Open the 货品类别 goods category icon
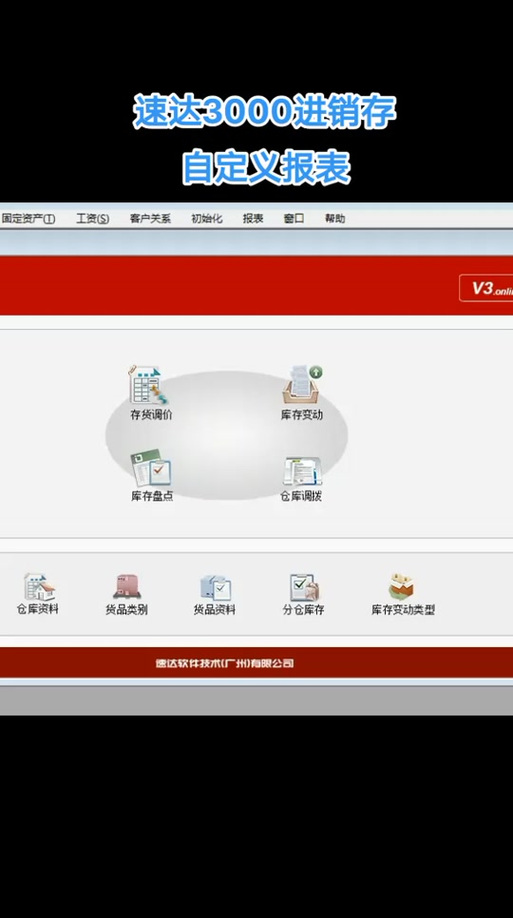The width and height of the screenshot is (513, 918). pos(126,593)
